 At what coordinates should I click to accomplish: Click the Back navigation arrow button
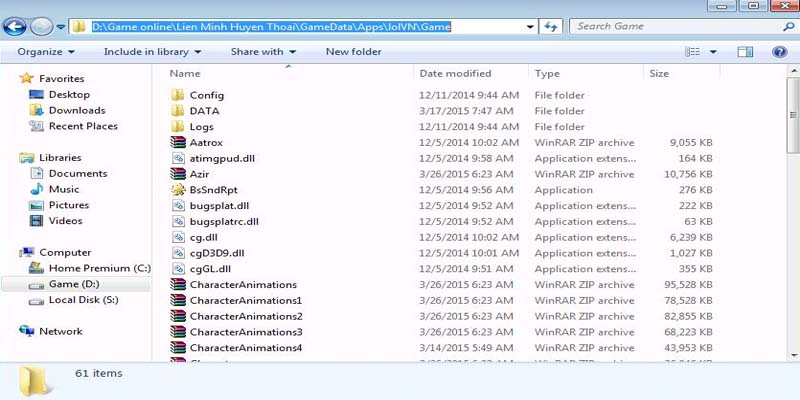point(16,27)
